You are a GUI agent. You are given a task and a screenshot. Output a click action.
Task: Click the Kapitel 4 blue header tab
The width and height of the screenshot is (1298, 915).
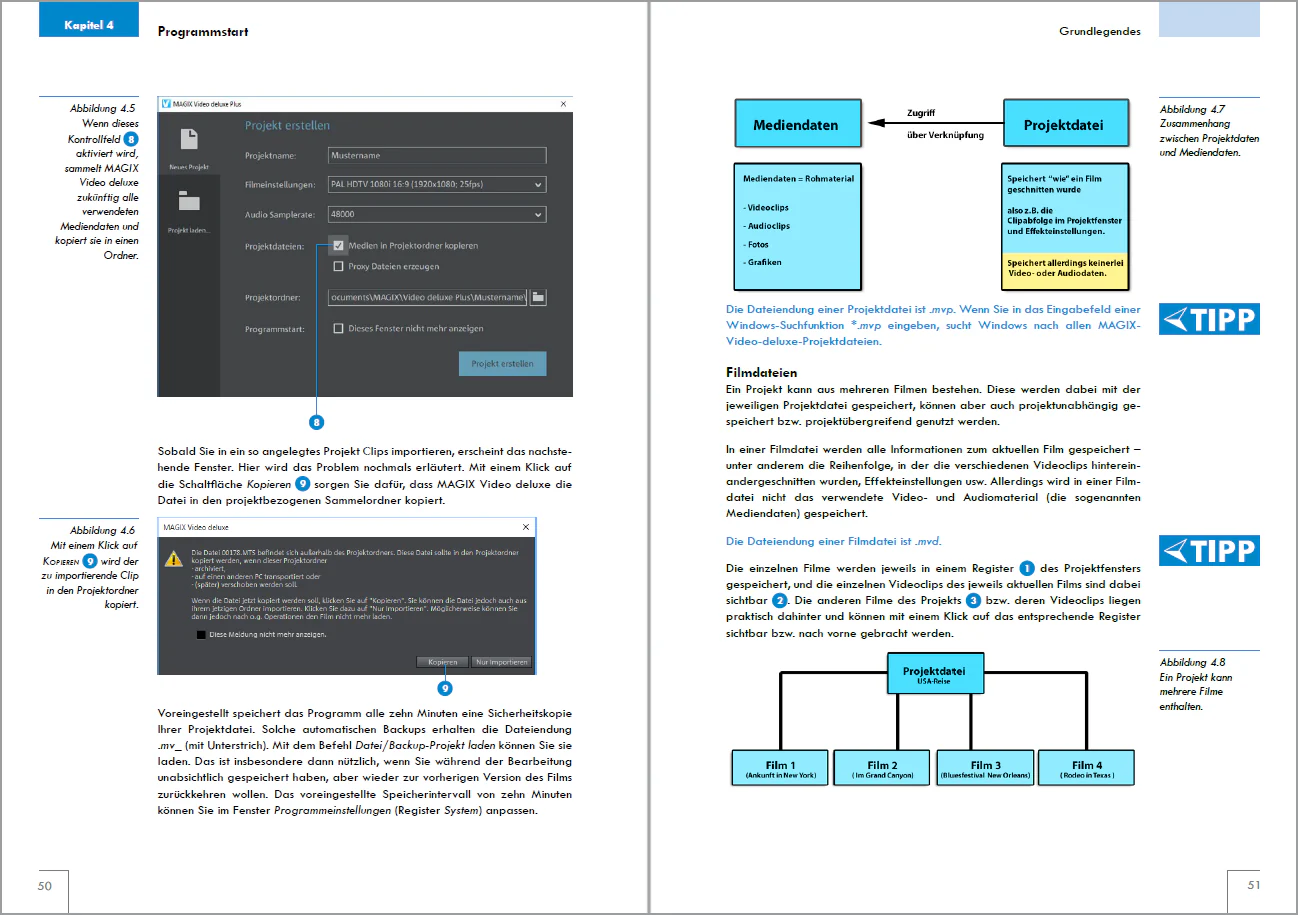88,25
